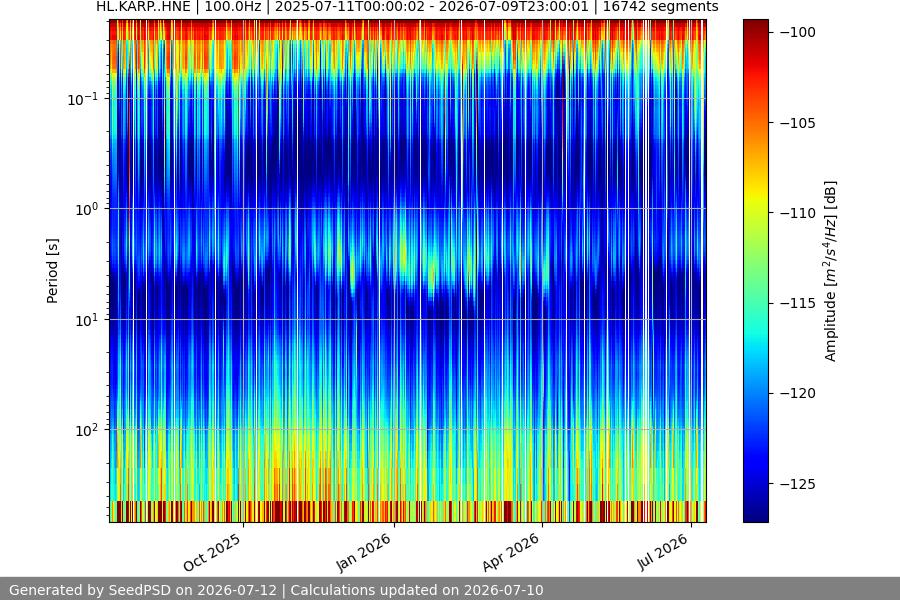Image resolution: width=900 pixels, height=600 pixels.
Task: Click the 10⁻¹ period tick label
Action: (82, 99)
